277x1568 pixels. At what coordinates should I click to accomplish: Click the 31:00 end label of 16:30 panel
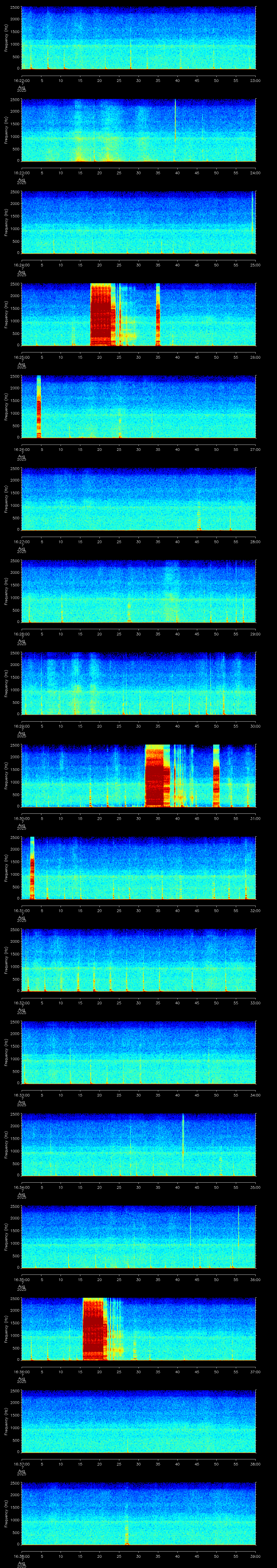pos(255,818)
